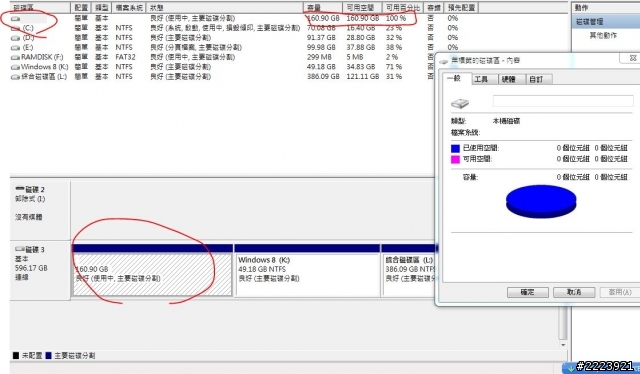The width and height of the screenshot is (640, 374).
Task: Click the 磁碟 2 removable disk icon
Action: point(20,189)
